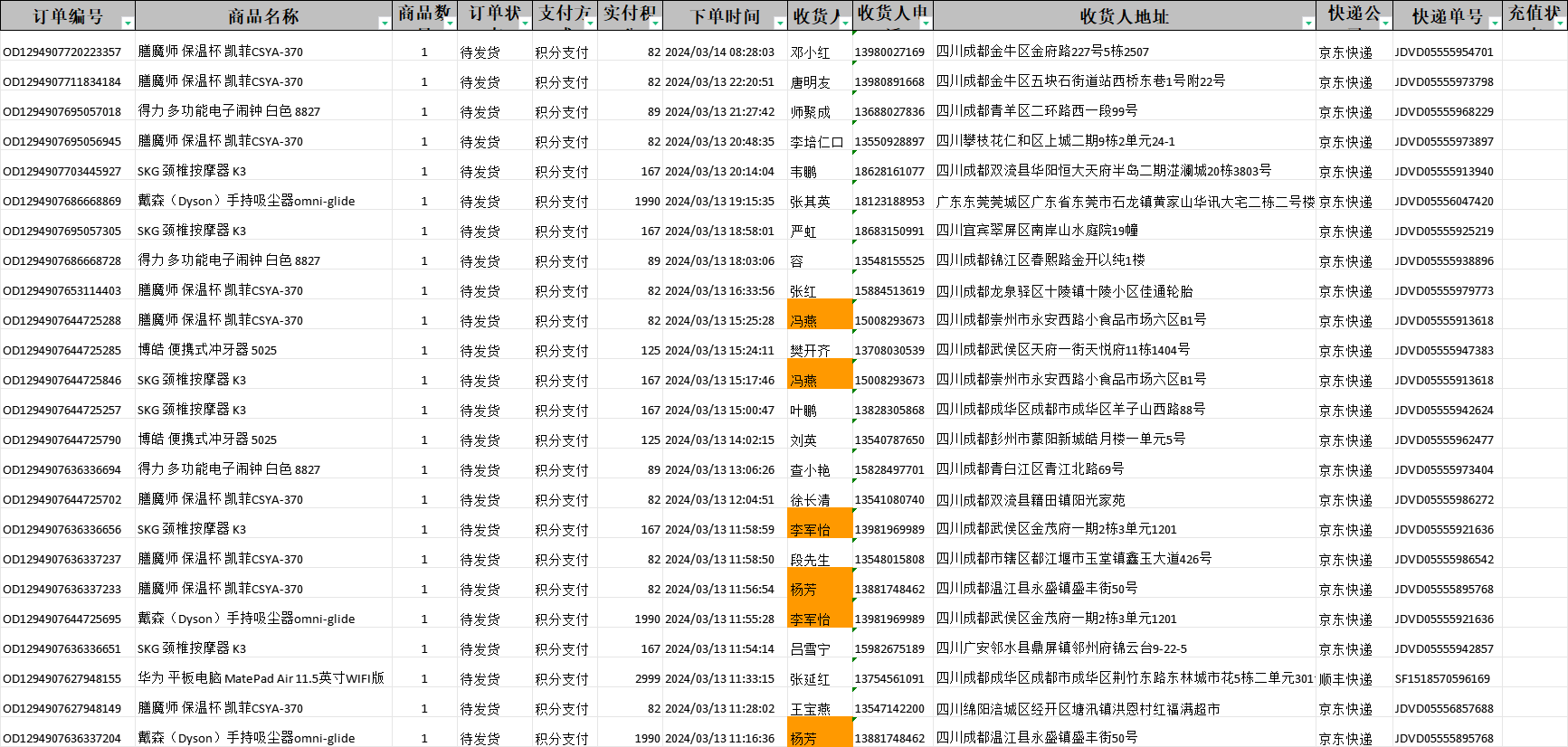The width and height of the screenshot is (1568, 747).
Task: Click phone number 13754561091
Action: [x=889, y=679]
